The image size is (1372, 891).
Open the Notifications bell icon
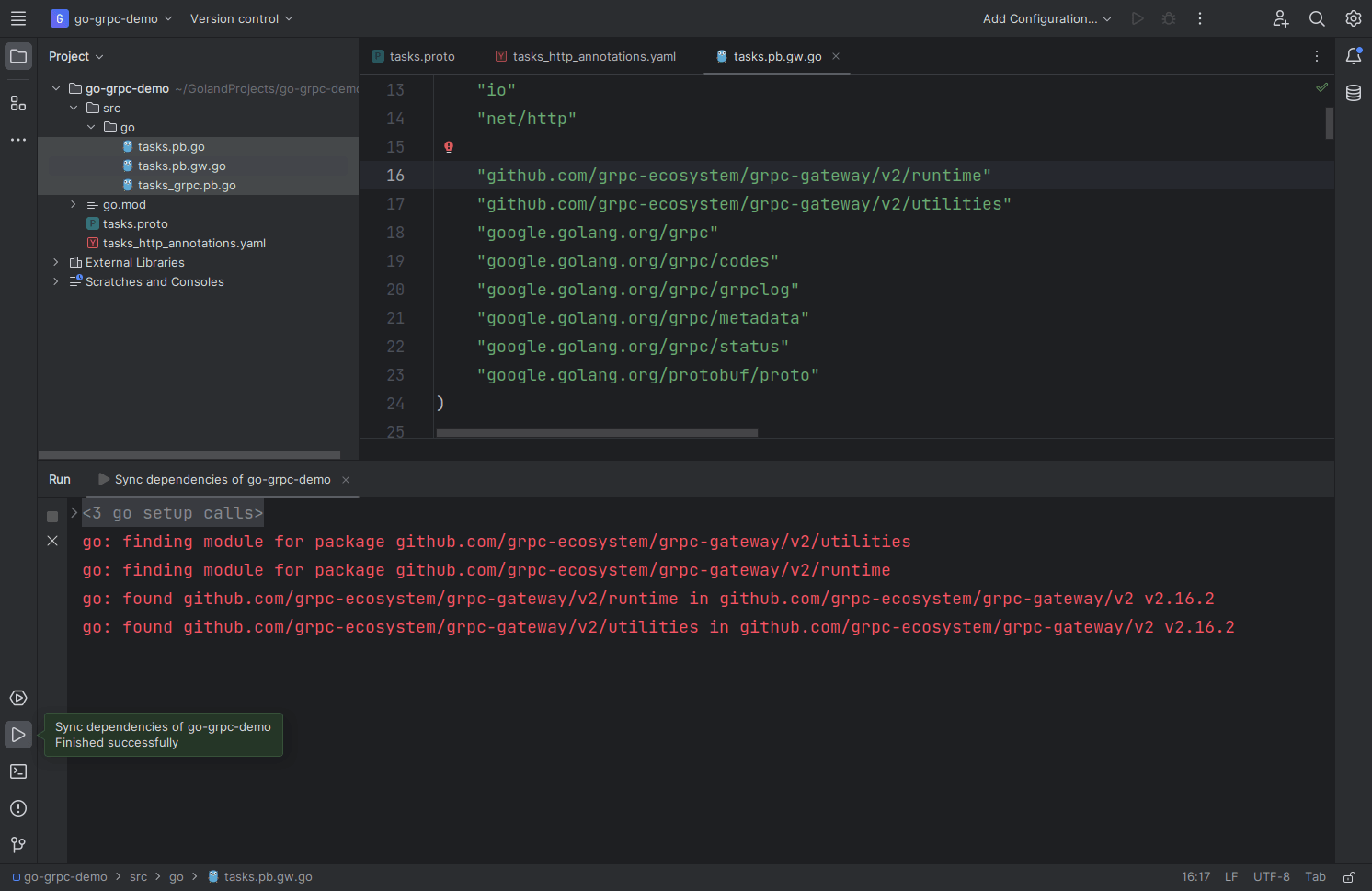point(1354,56)
